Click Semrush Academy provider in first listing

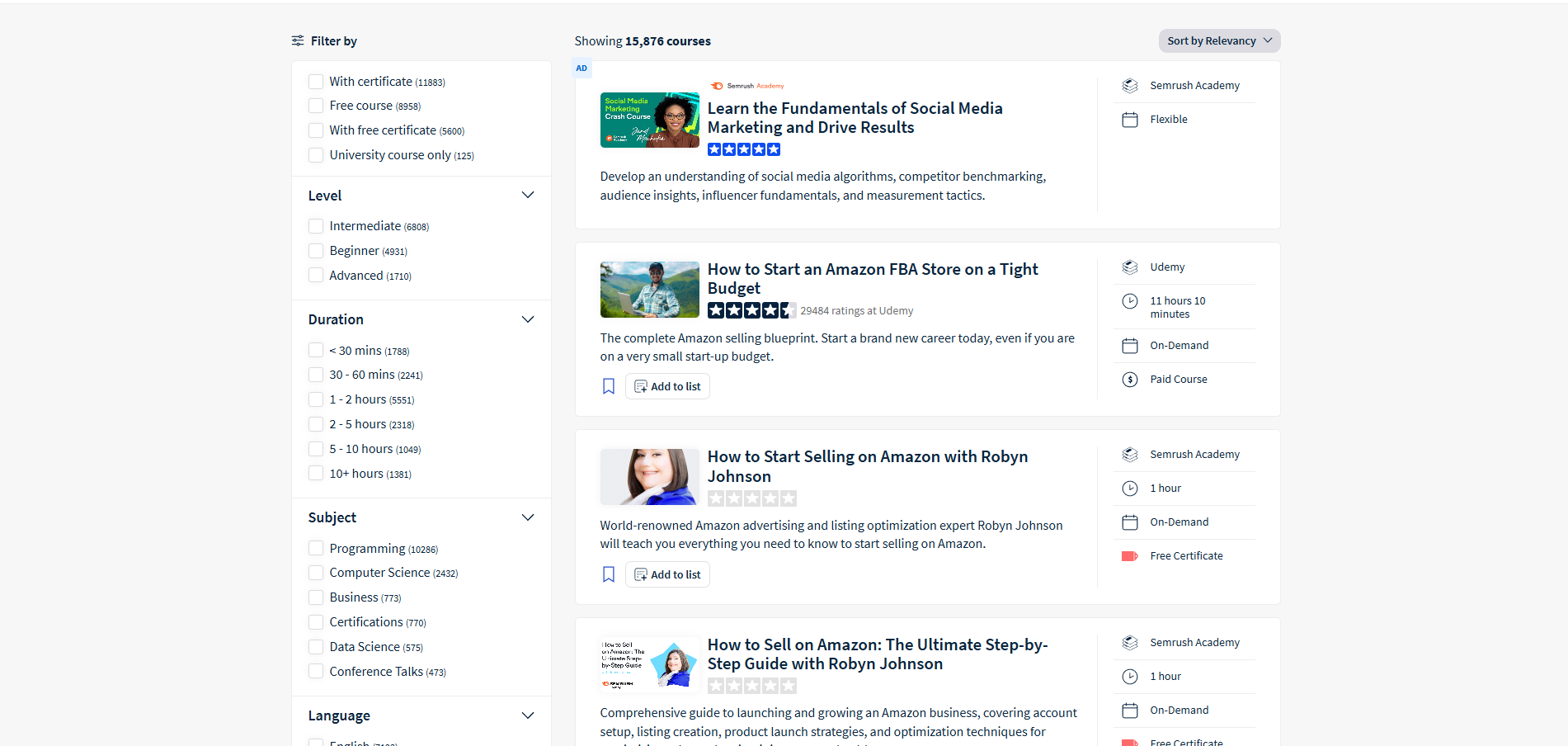coord(1194,86)
